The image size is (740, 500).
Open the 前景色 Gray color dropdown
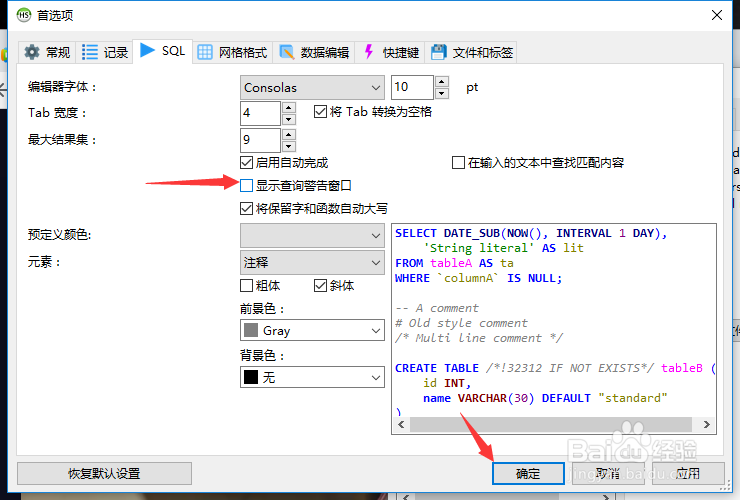tap(312, 331)
